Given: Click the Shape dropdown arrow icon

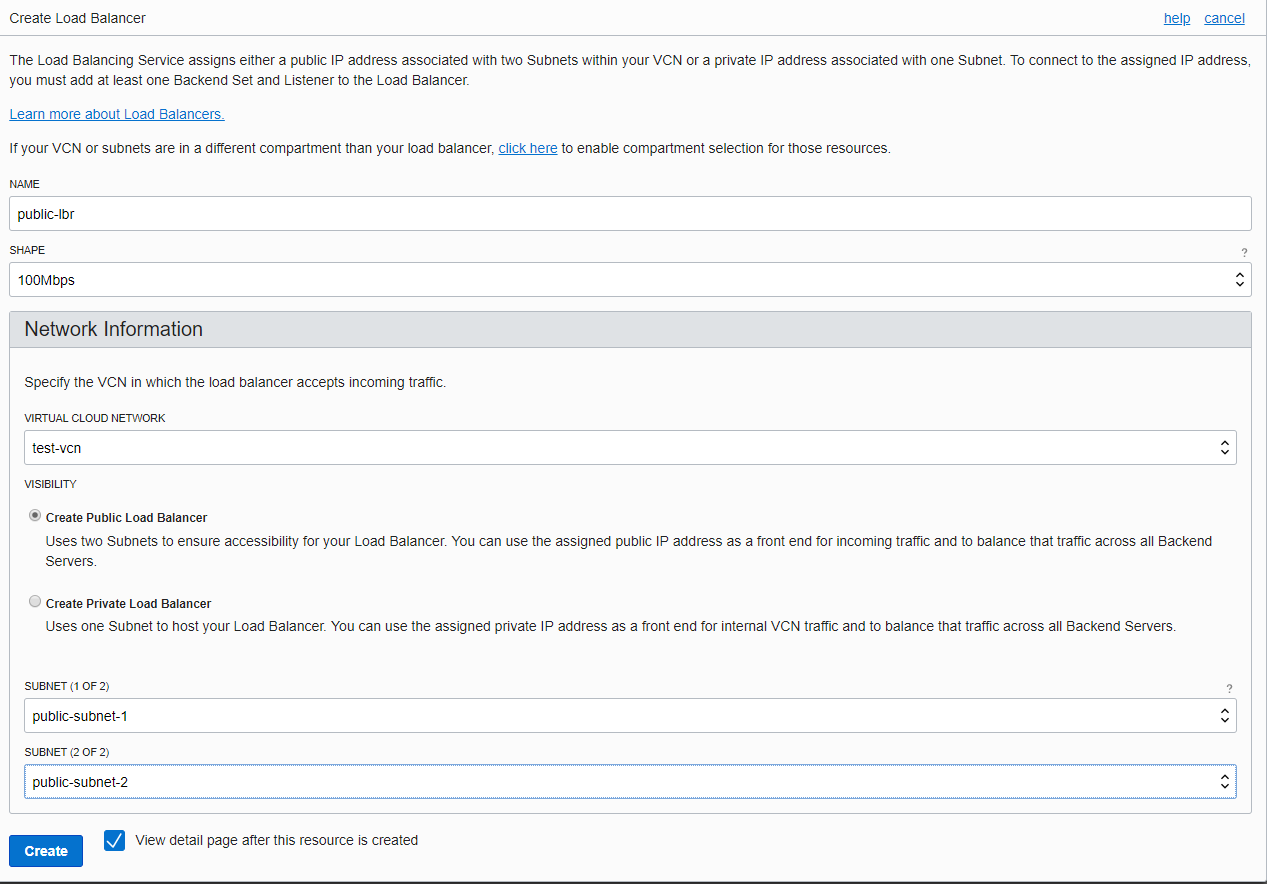Looking at the screenshot, I should tap(1239, 280).
